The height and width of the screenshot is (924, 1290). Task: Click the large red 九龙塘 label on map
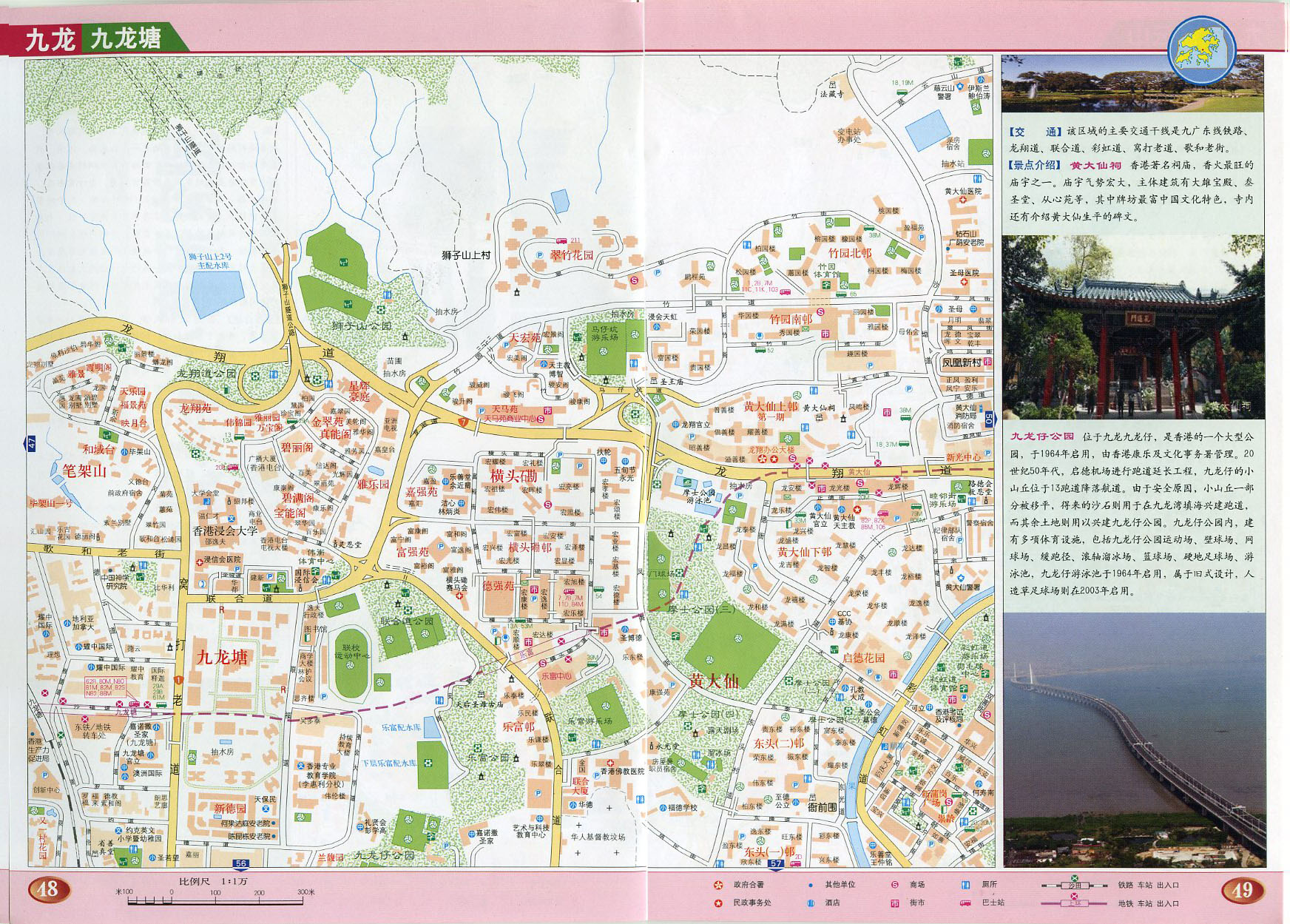point(222,657)
